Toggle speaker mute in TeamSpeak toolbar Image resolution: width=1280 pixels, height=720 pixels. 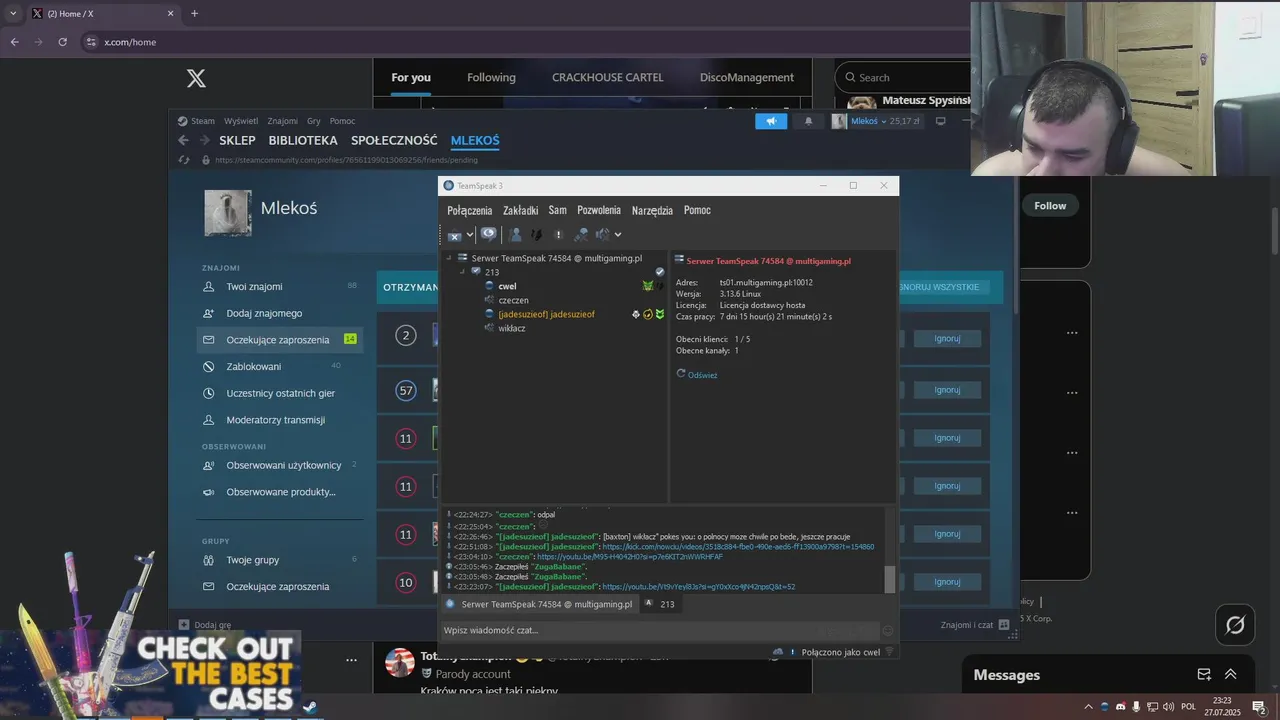click(603, 235)
